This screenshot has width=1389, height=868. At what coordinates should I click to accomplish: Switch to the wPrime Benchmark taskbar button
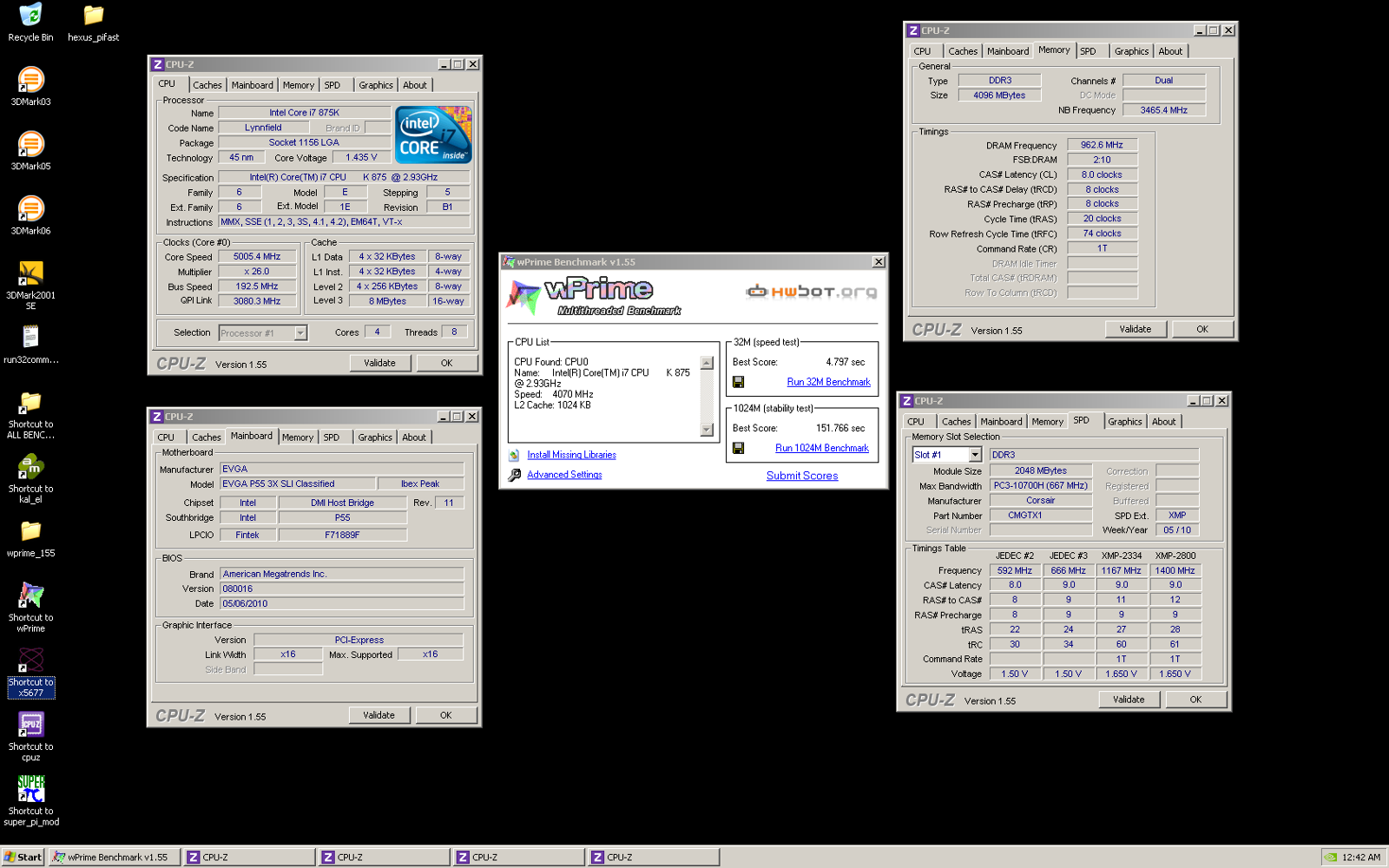(x=115, y=858)
